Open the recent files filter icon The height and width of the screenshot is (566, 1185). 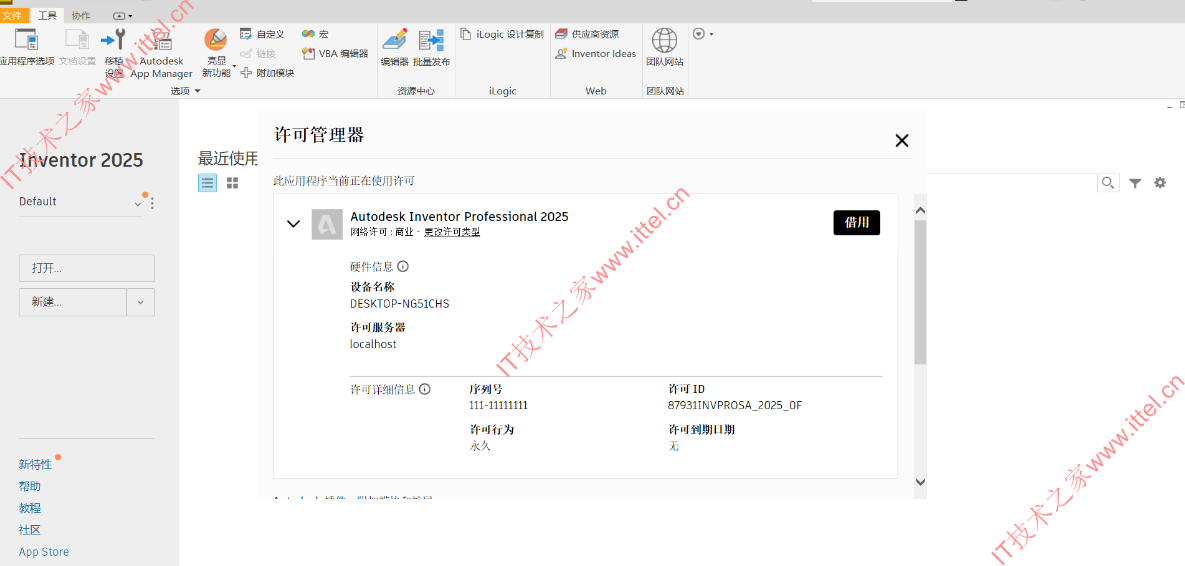(1135, 183)
